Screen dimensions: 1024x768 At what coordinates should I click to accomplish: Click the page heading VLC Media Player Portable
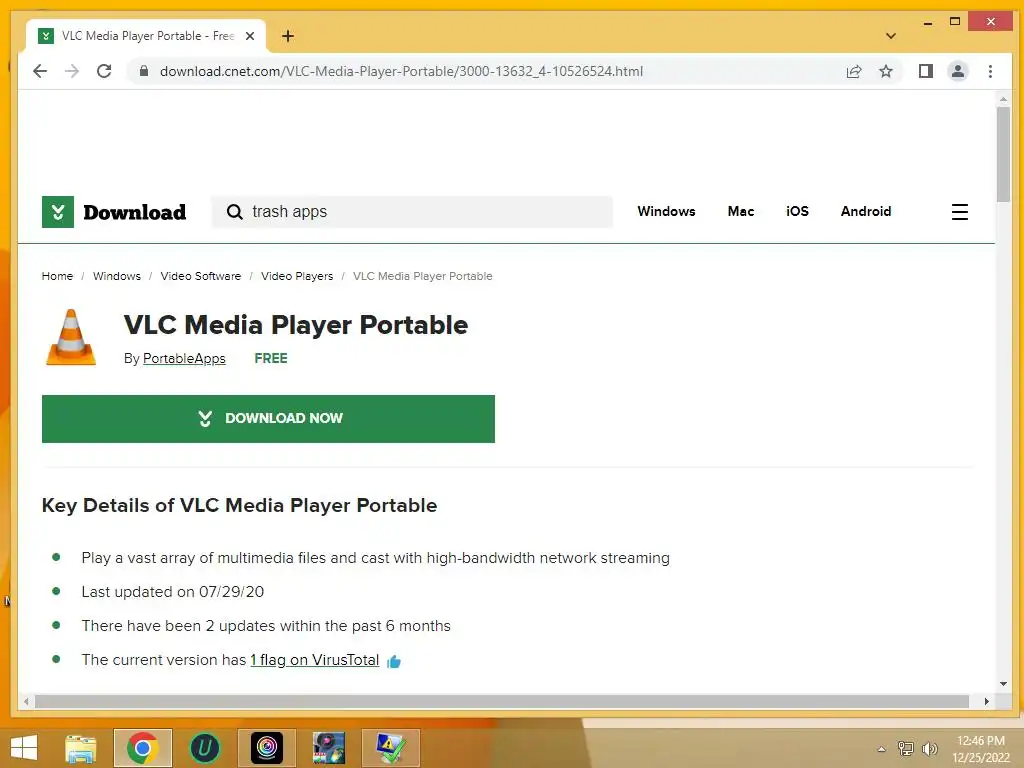[296, 325]
